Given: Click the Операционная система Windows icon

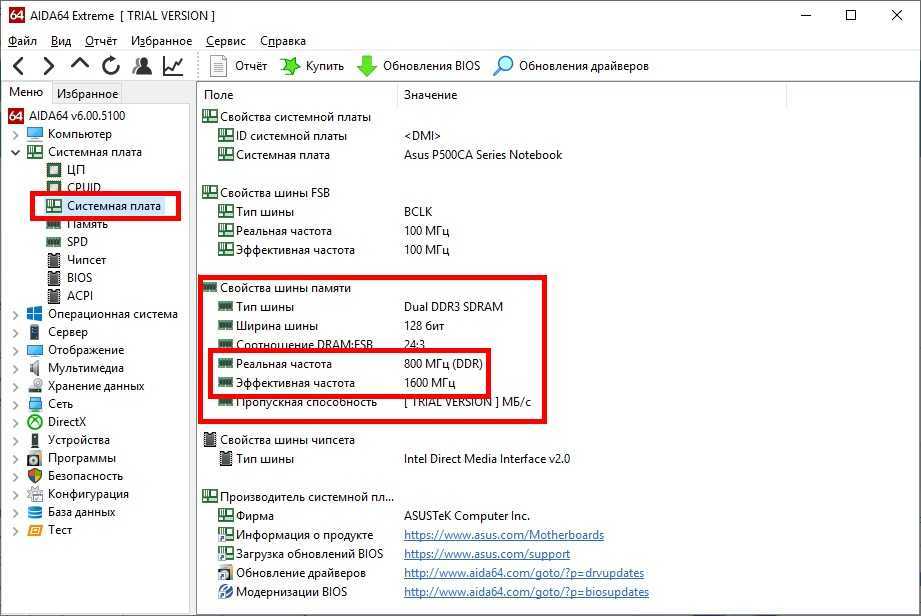Looking at the screenshot, I should pyautogui.click(x=35, y=314).
